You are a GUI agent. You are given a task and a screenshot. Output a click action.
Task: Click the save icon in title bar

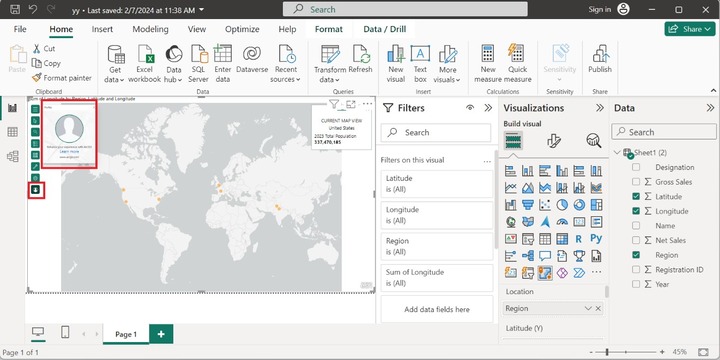point(15,9)
